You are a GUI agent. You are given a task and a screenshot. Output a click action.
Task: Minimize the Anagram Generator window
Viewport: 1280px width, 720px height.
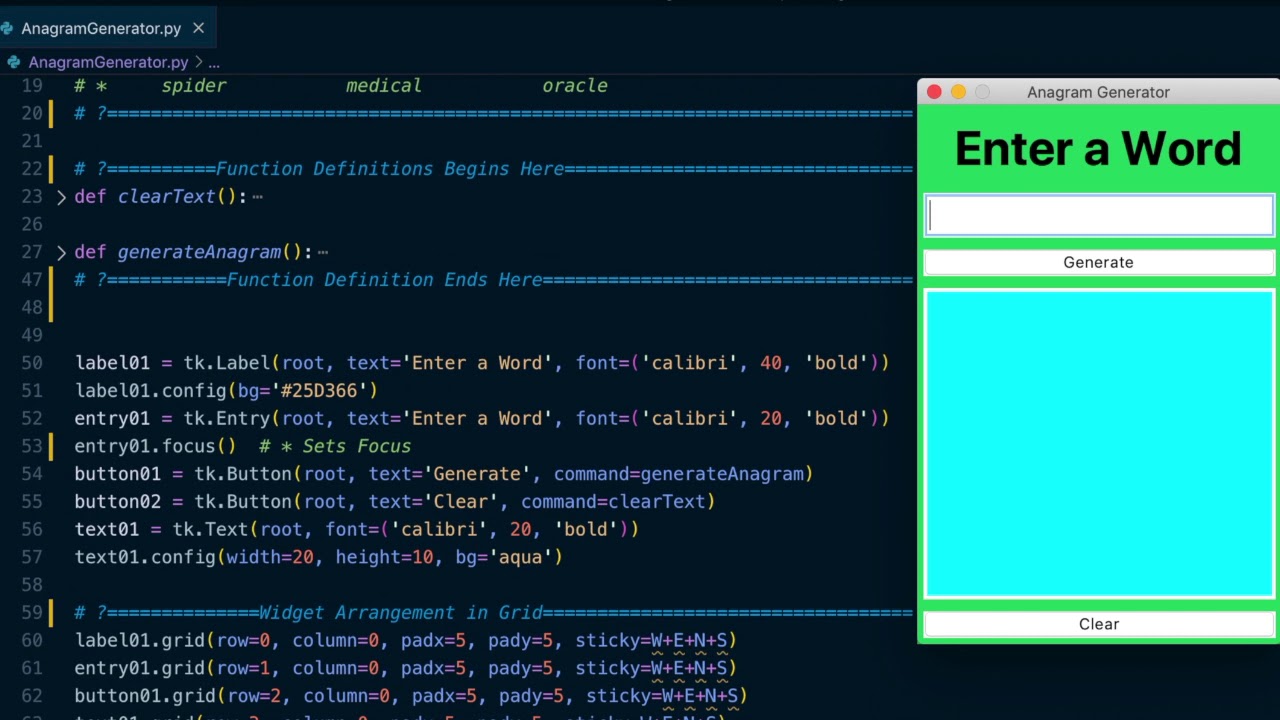pyautogui.click(x=958, y=92)
